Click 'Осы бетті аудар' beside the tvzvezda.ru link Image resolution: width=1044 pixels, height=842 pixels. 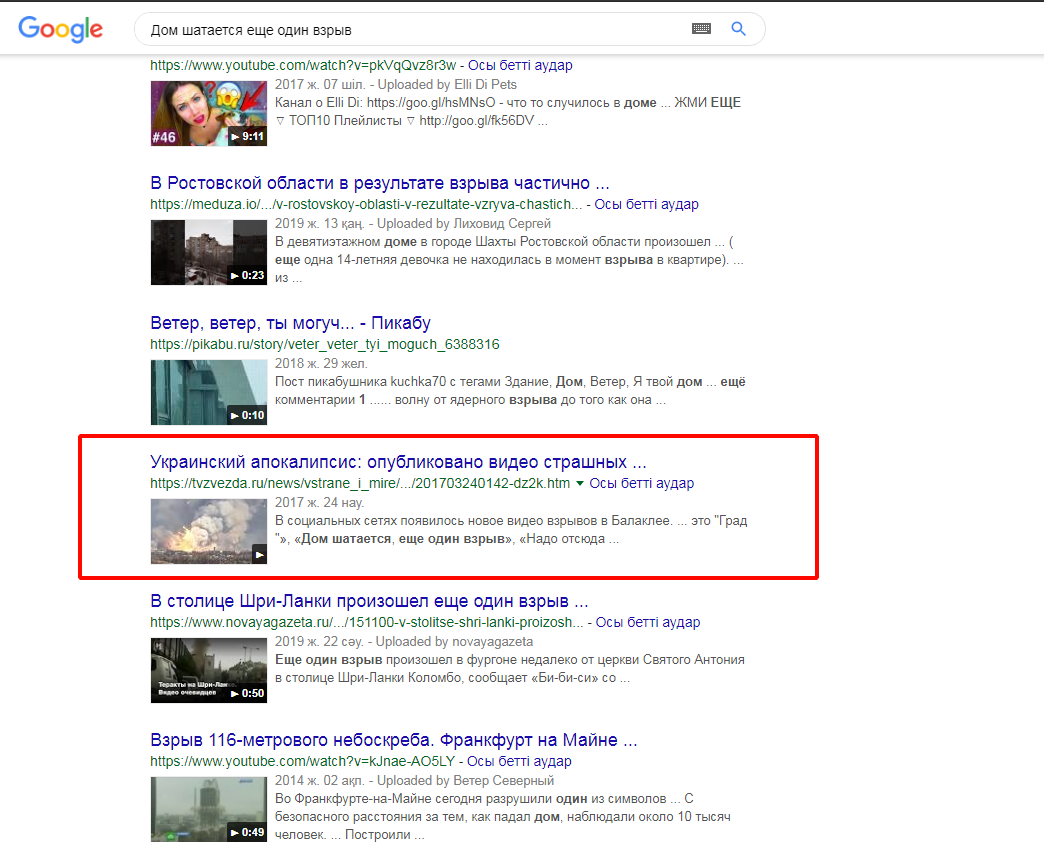(641, 483)
